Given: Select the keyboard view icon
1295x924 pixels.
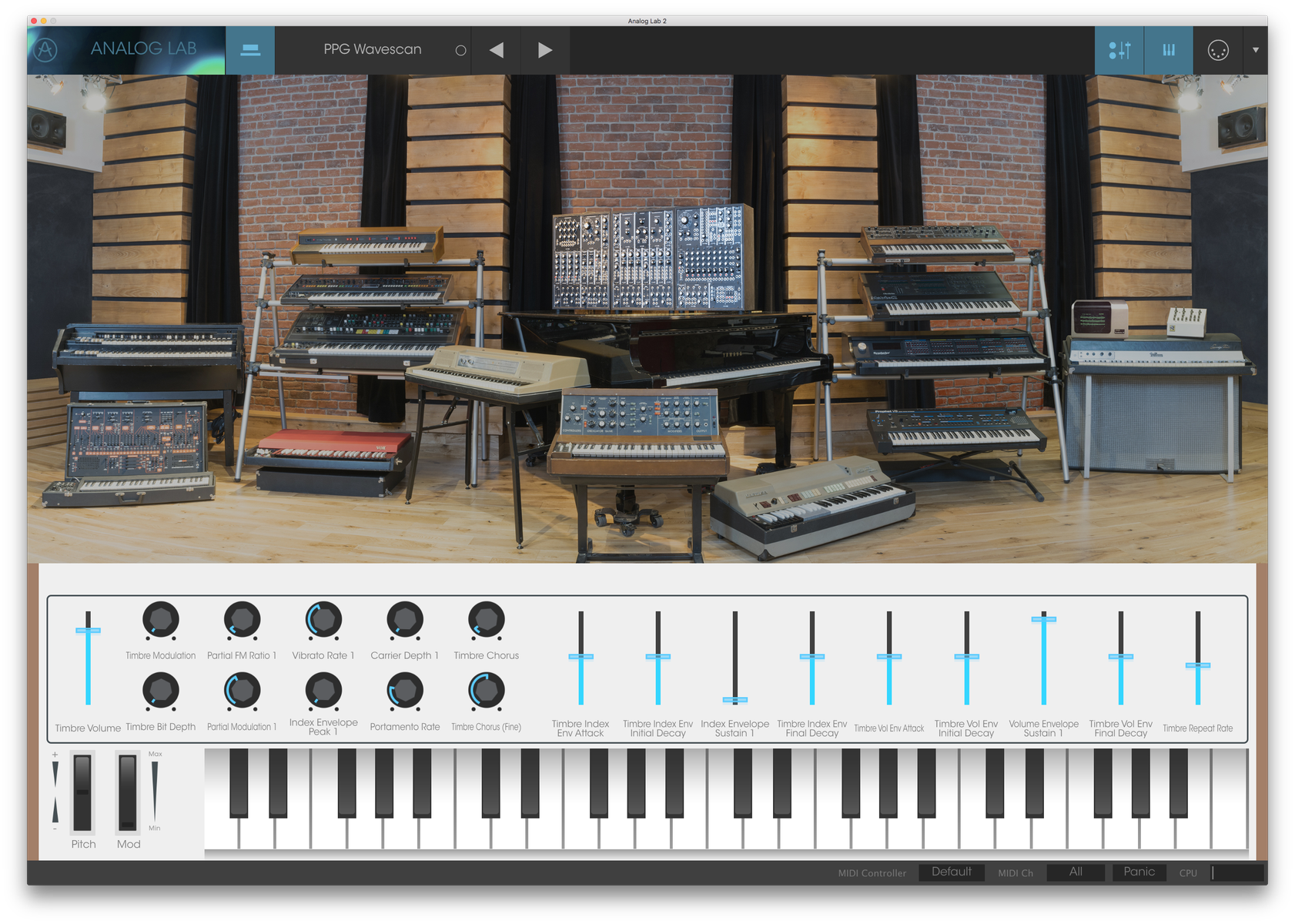Looking at the screenshot, I should (1168, 49).
